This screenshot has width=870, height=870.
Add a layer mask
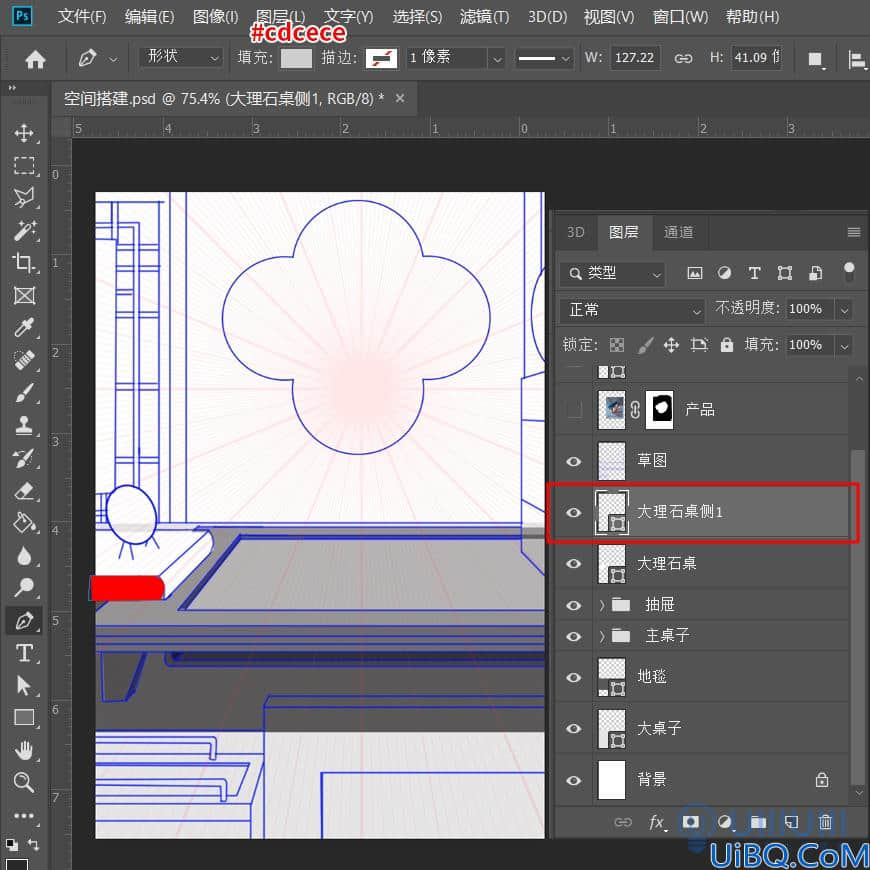point(691,821)
